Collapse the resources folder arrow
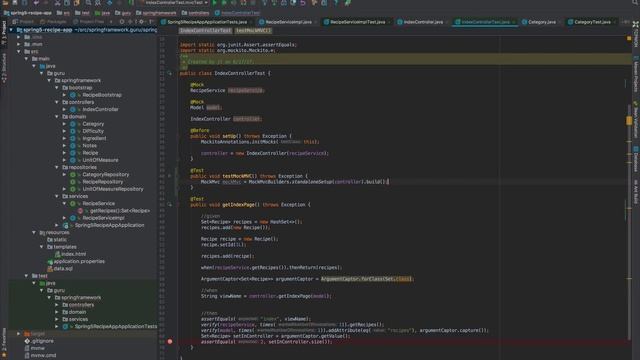Image resolution: width=640 pixels, height=360 pixels. coord(34,232)
